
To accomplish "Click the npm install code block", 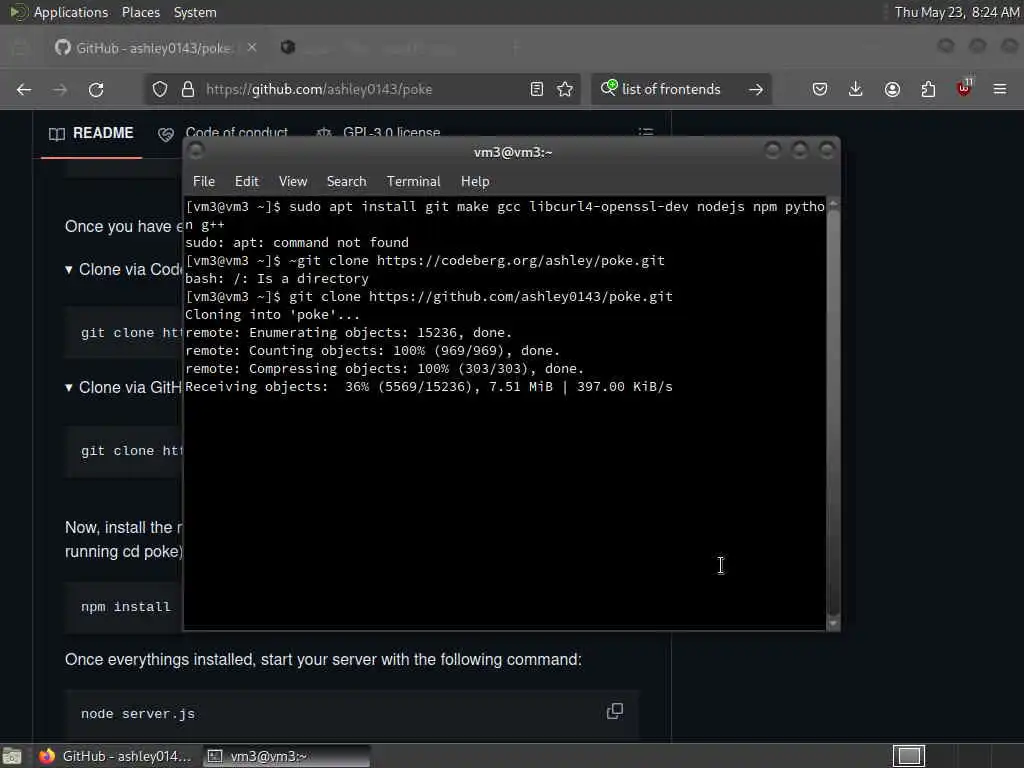I will click(x=124, y=607).
